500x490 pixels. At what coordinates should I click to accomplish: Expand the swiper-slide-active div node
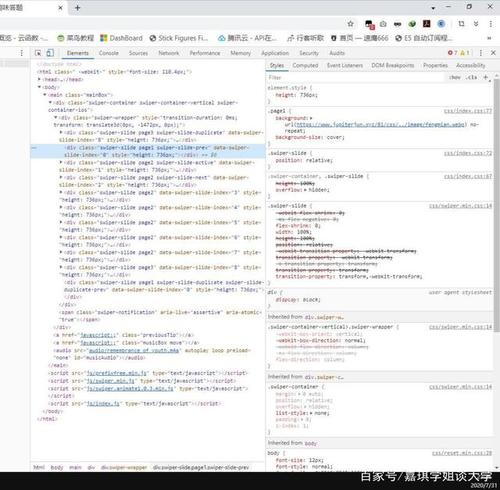(x=61, y=162)
